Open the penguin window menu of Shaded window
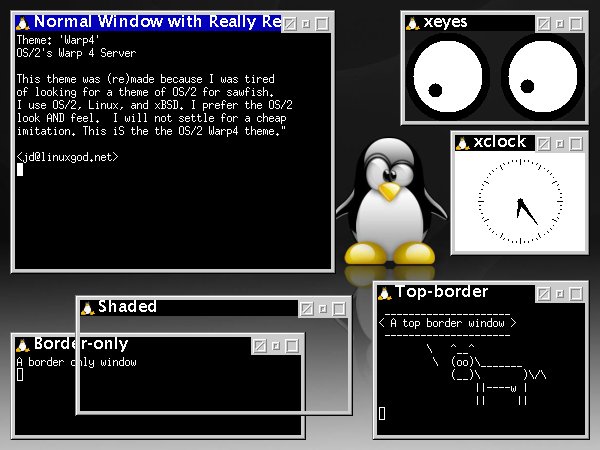Viewport: 600px width, 450px height. 88,308
